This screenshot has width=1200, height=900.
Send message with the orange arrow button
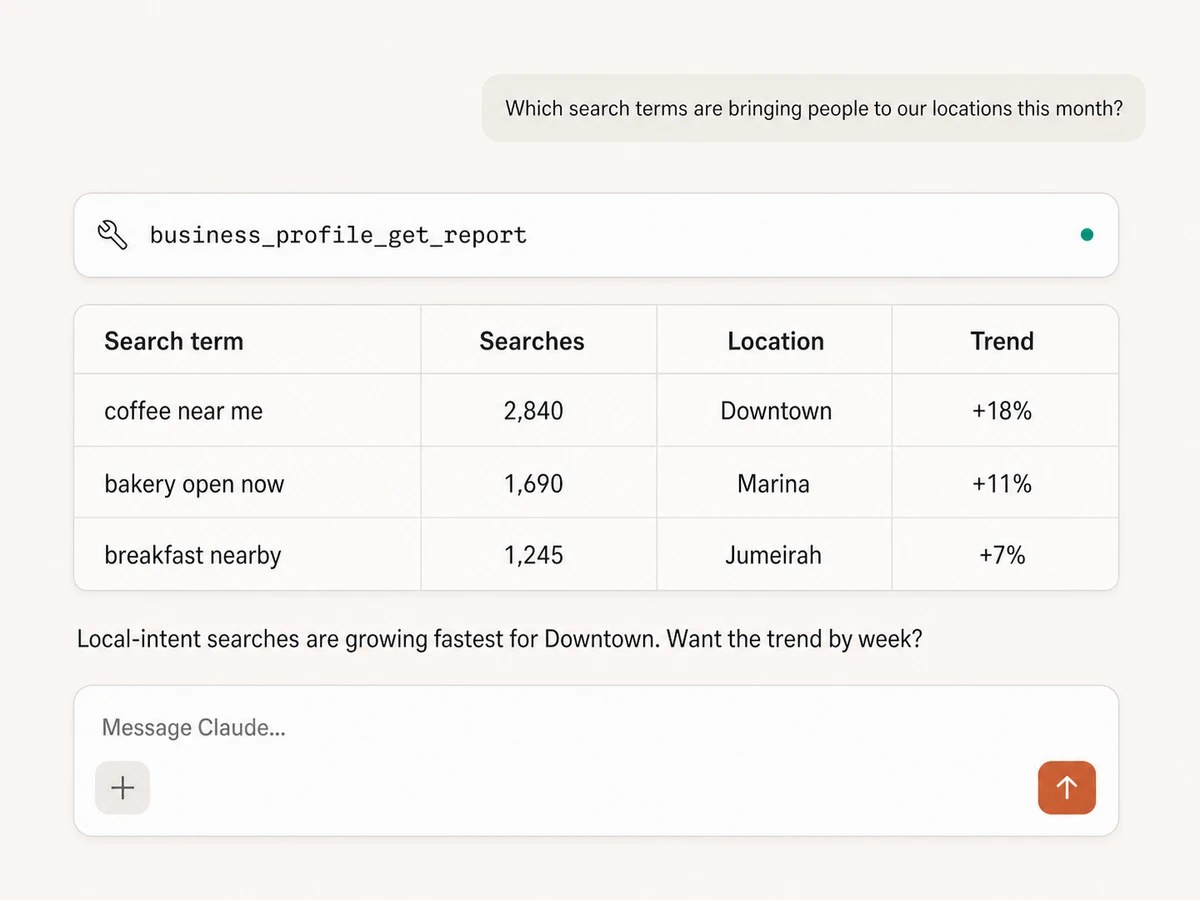pos(1067,788)
